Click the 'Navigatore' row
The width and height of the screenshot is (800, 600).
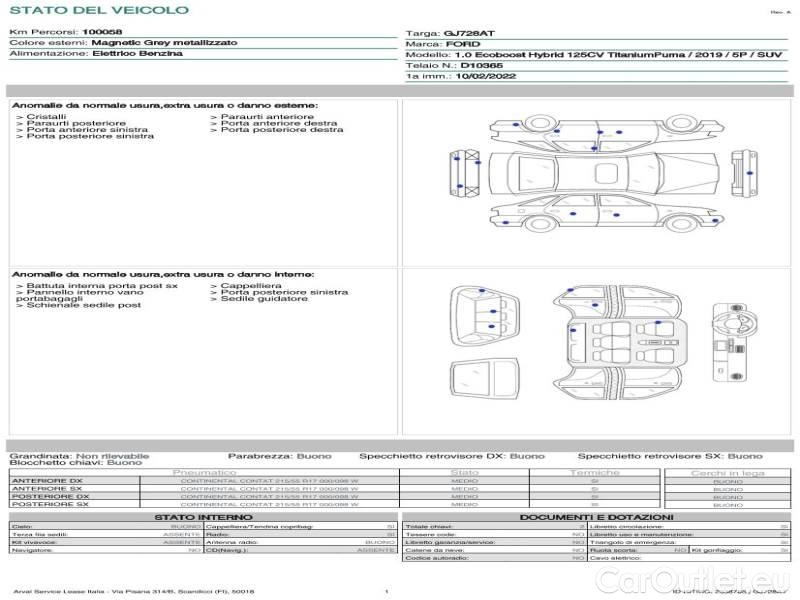(106, 550)
